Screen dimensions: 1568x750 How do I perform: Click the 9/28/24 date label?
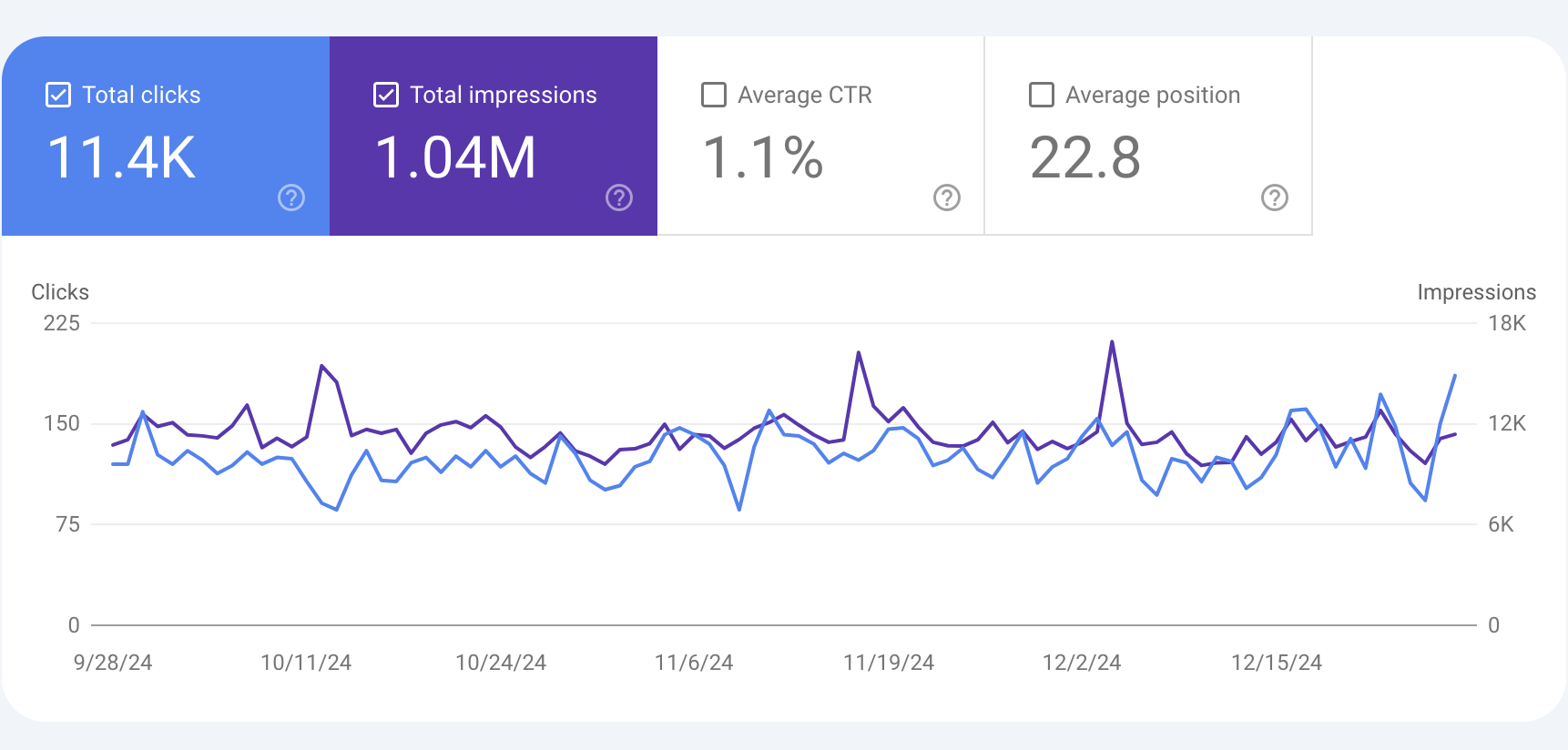(x=113, y=663)
